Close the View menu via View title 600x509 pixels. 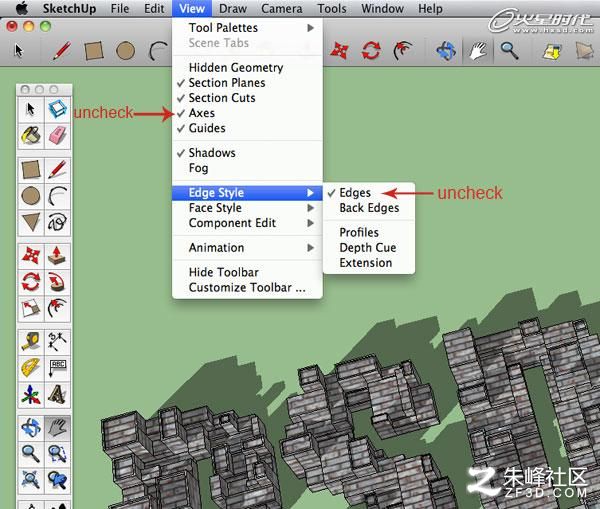pyautogui.click(x=192, y=8)
